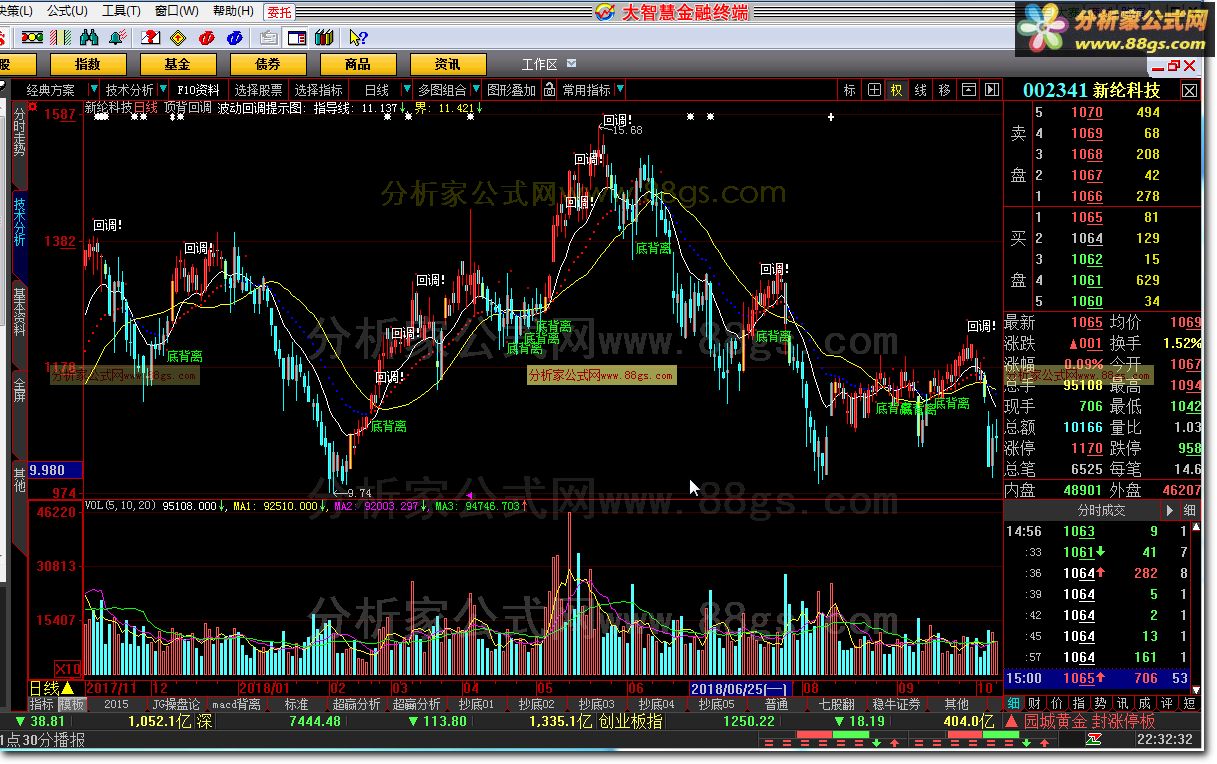This screenshot has height=764, width=1217.
Task: Click the blue circular toolbar icon
Action: pos(235,38)
